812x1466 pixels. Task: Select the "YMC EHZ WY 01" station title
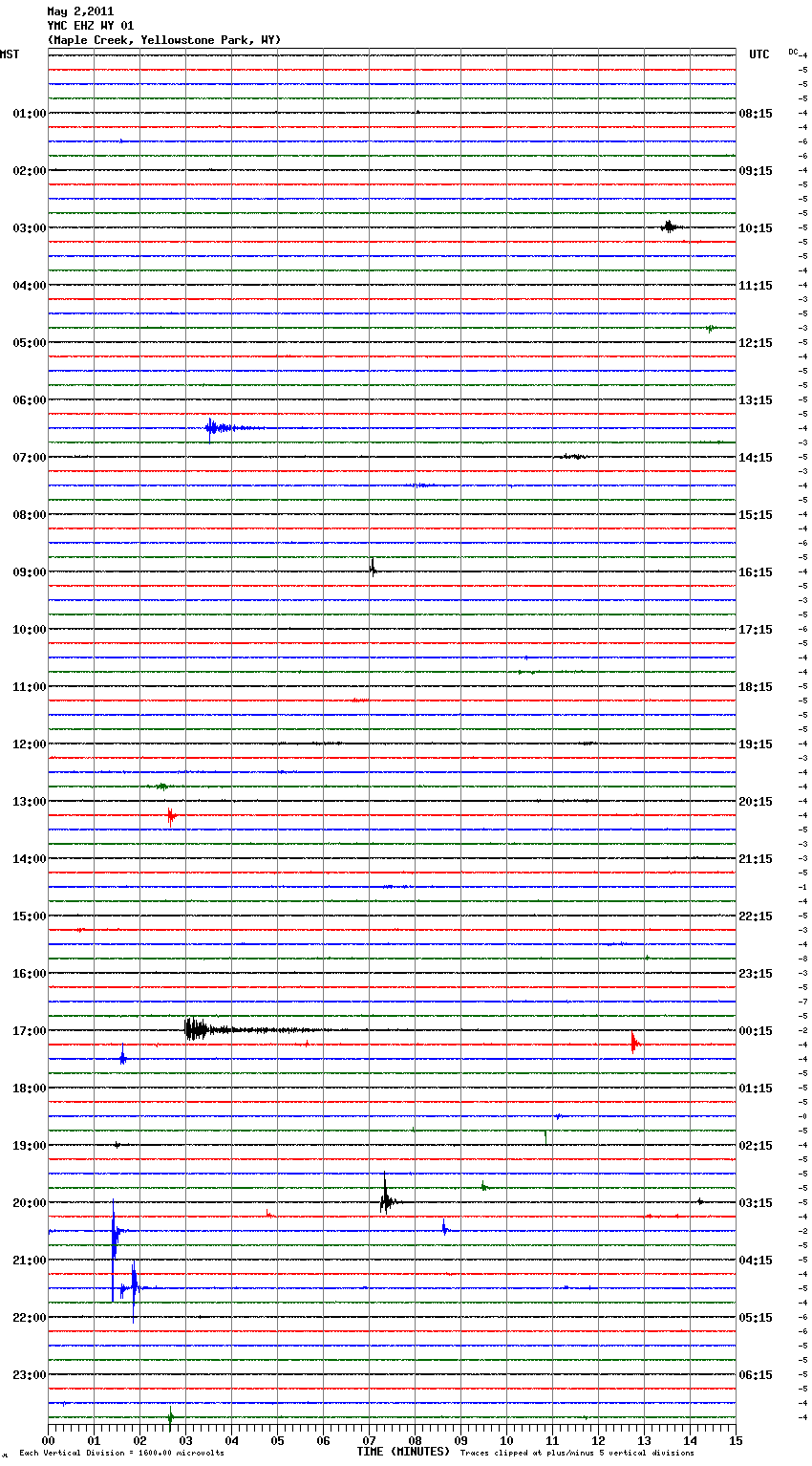click(91, 26)
